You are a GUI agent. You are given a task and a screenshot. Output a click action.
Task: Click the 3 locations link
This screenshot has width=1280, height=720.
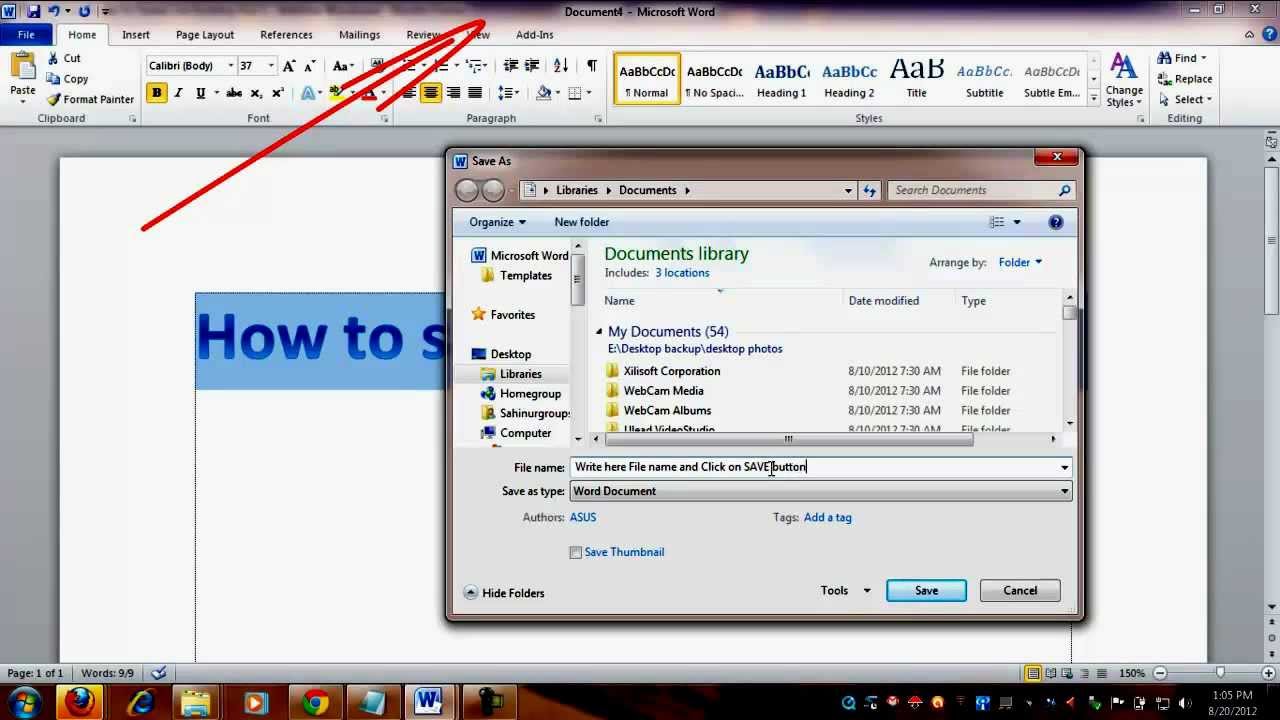coord(682,273)
